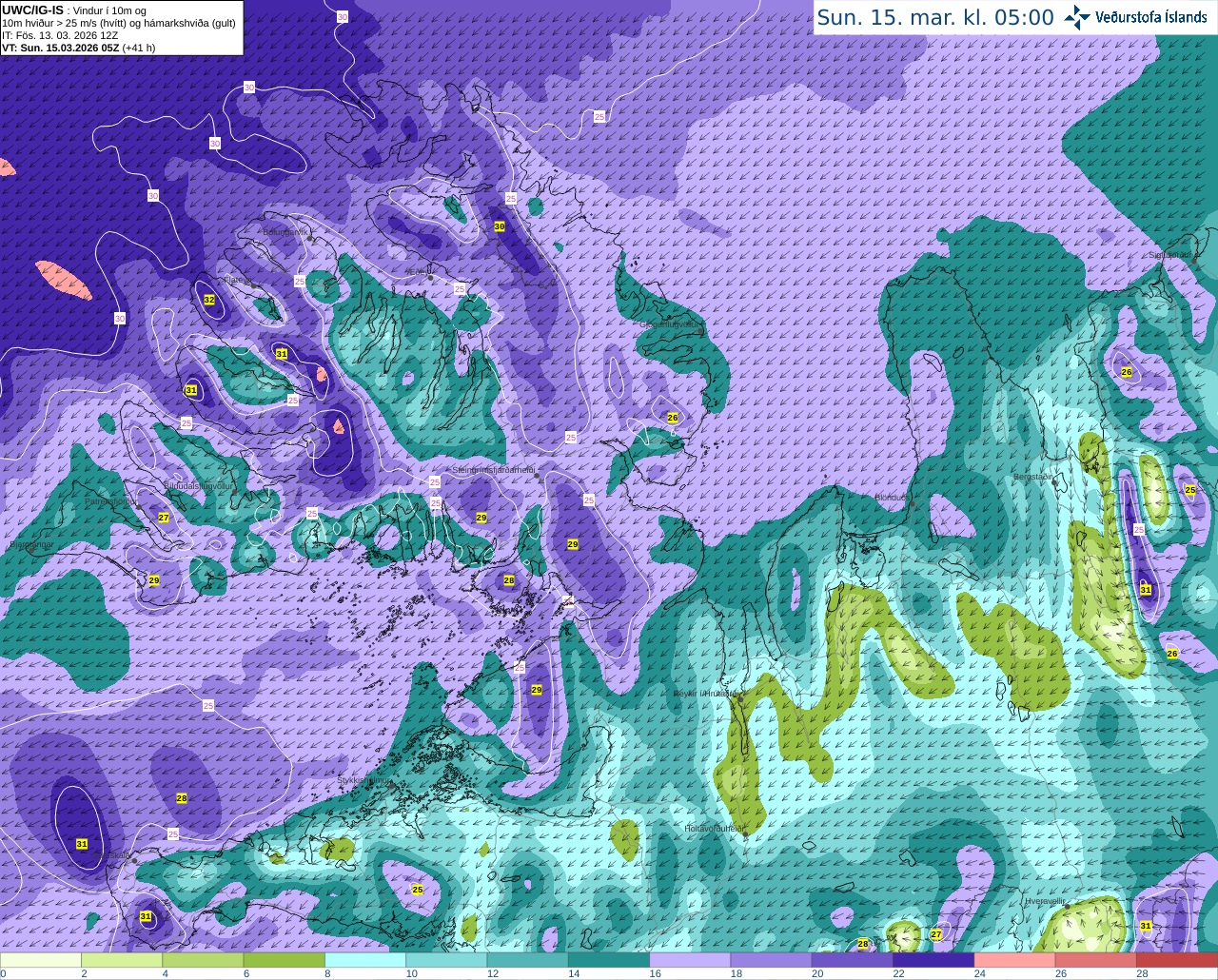Pick the 12–14 m/s teal legend swatch
1218x980 pixels.
coord(527,960)
